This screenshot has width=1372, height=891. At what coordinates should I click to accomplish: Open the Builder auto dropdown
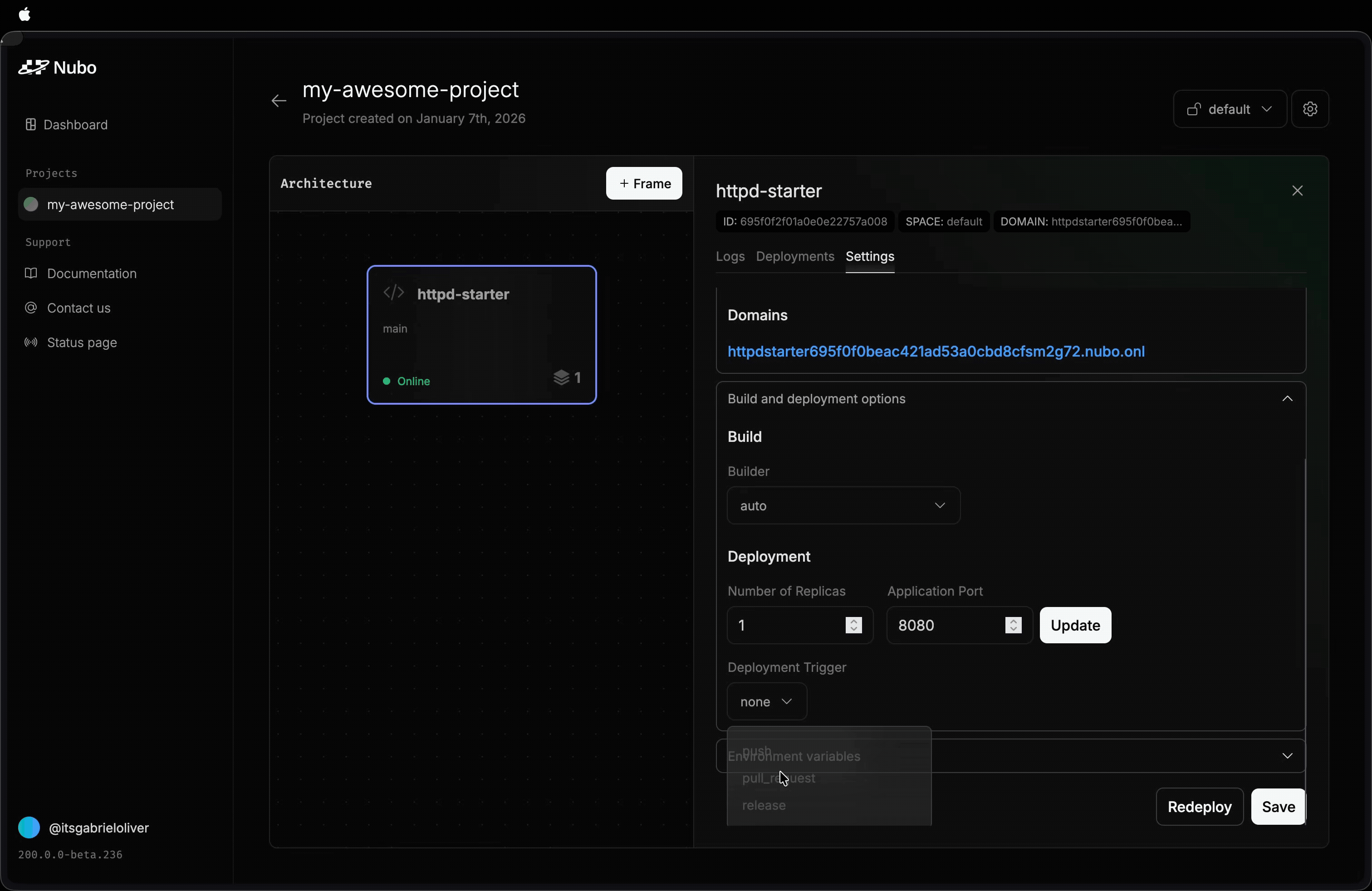pyautogui.click(x=843, y=505)
